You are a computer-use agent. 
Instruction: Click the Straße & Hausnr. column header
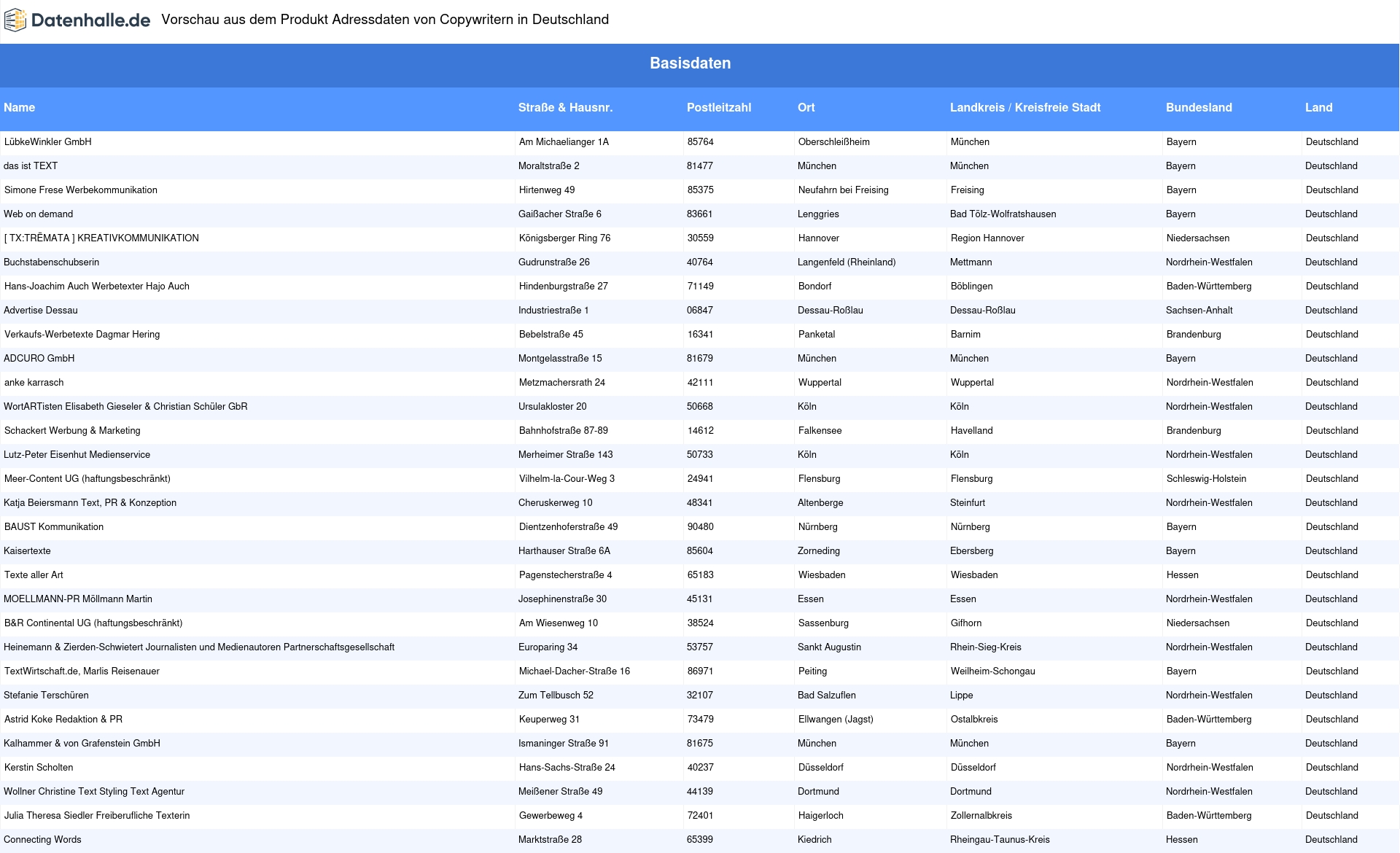pyautogui.click(x=565, y=108)
